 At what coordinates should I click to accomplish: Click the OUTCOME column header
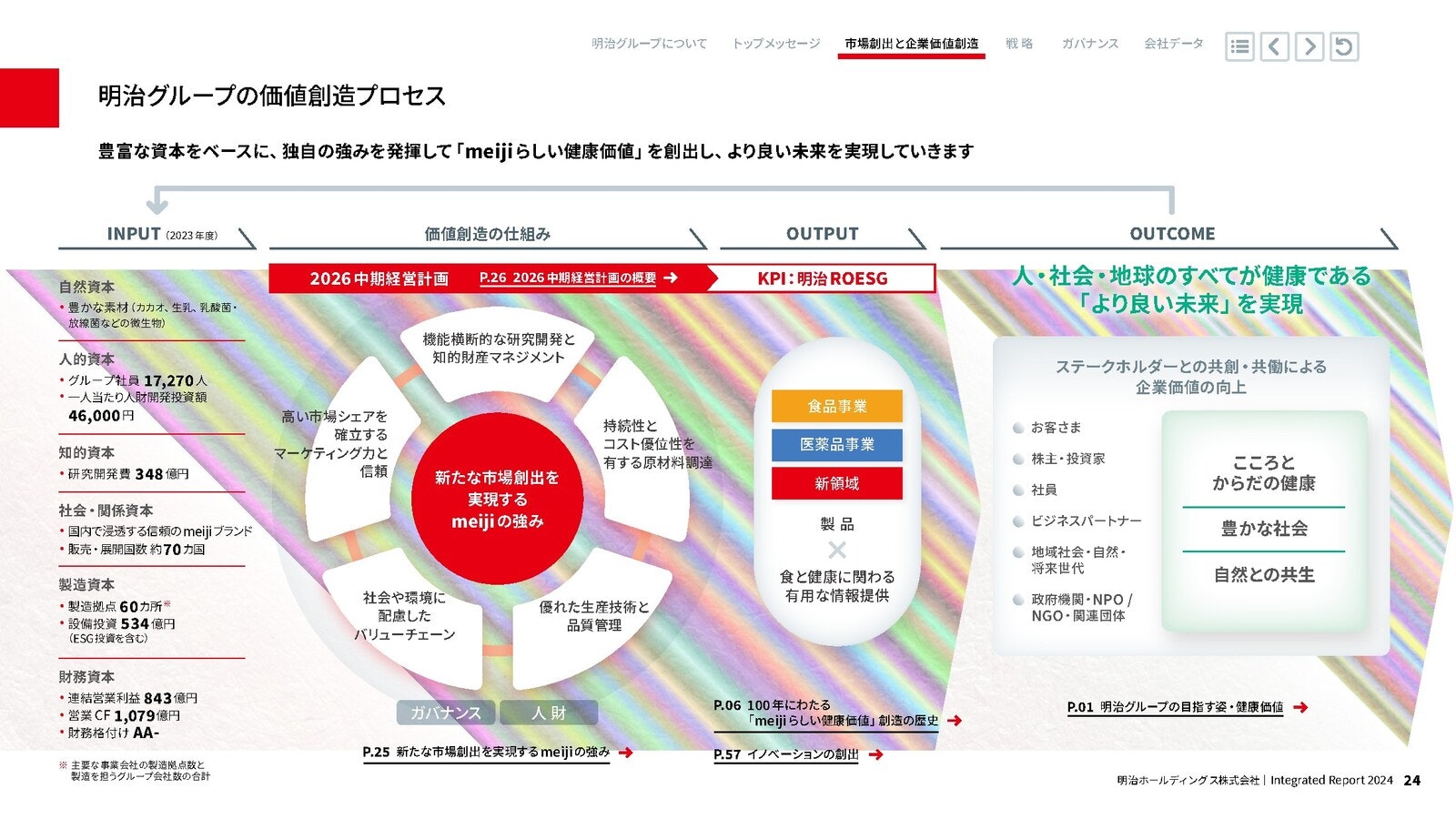coord(1172,234)
